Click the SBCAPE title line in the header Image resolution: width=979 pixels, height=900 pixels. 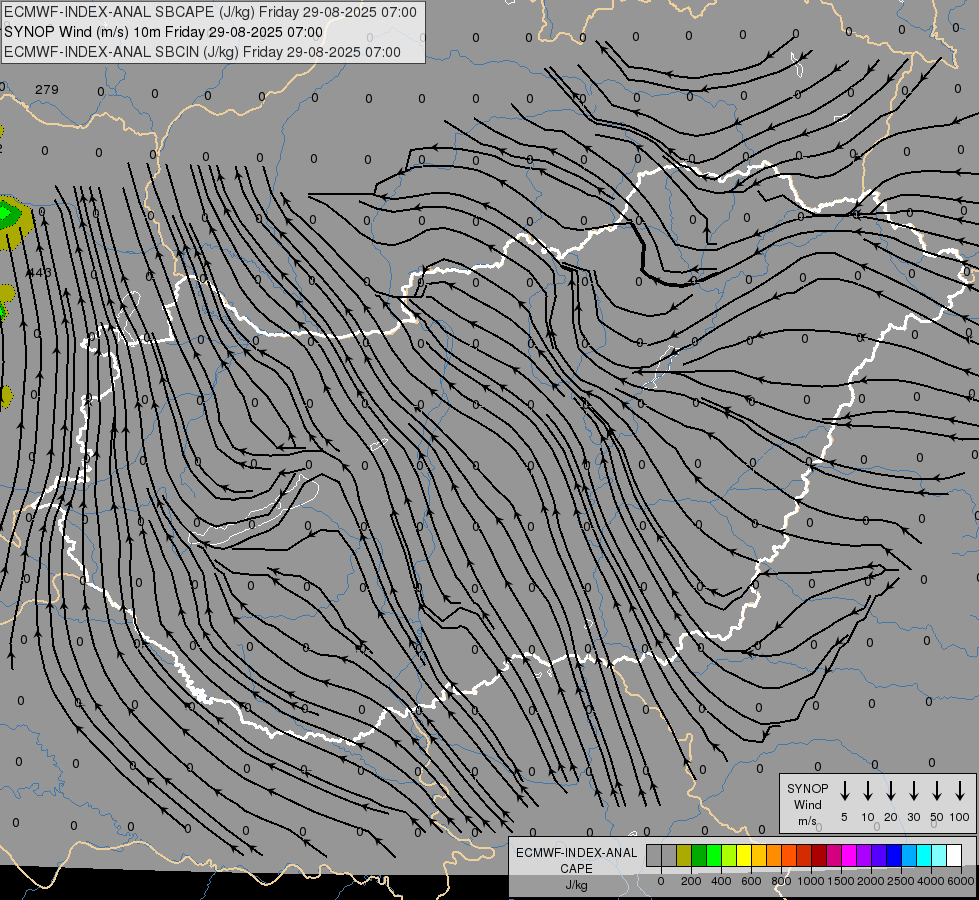pyautogui.click(x=210, y=12)
